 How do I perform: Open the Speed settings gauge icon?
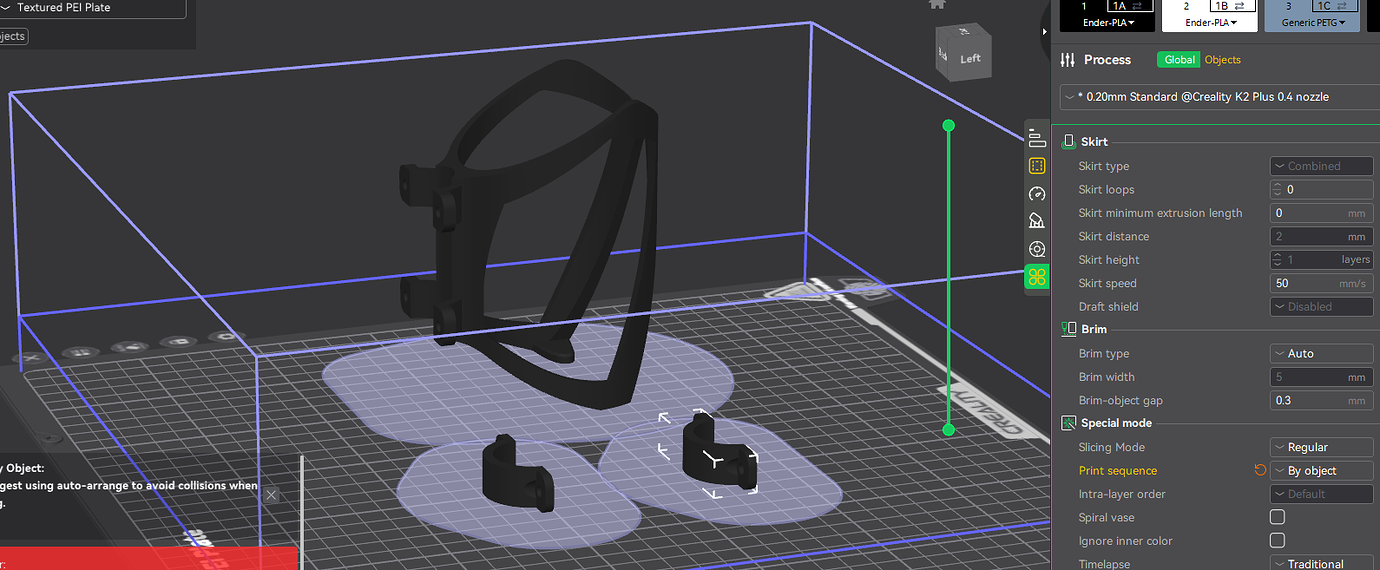click(1037, 194)
